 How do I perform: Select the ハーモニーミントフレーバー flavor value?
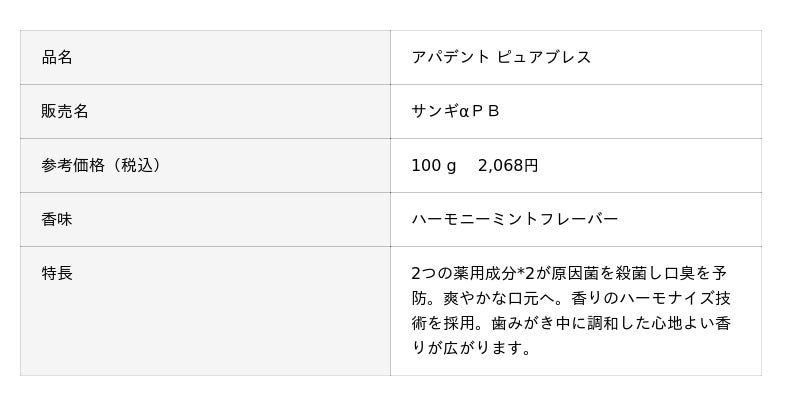[515, 219]
